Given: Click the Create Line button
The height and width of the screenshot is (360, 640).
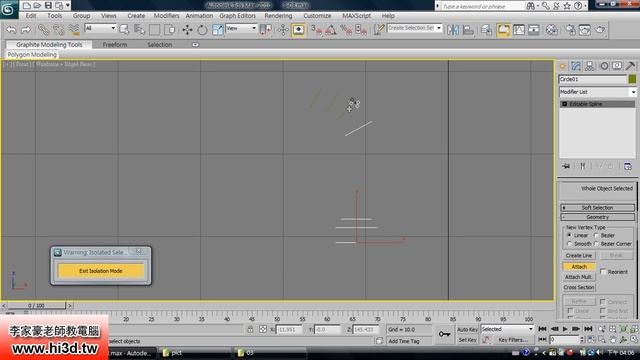Looking at the screenshot, I should point(579,256).
